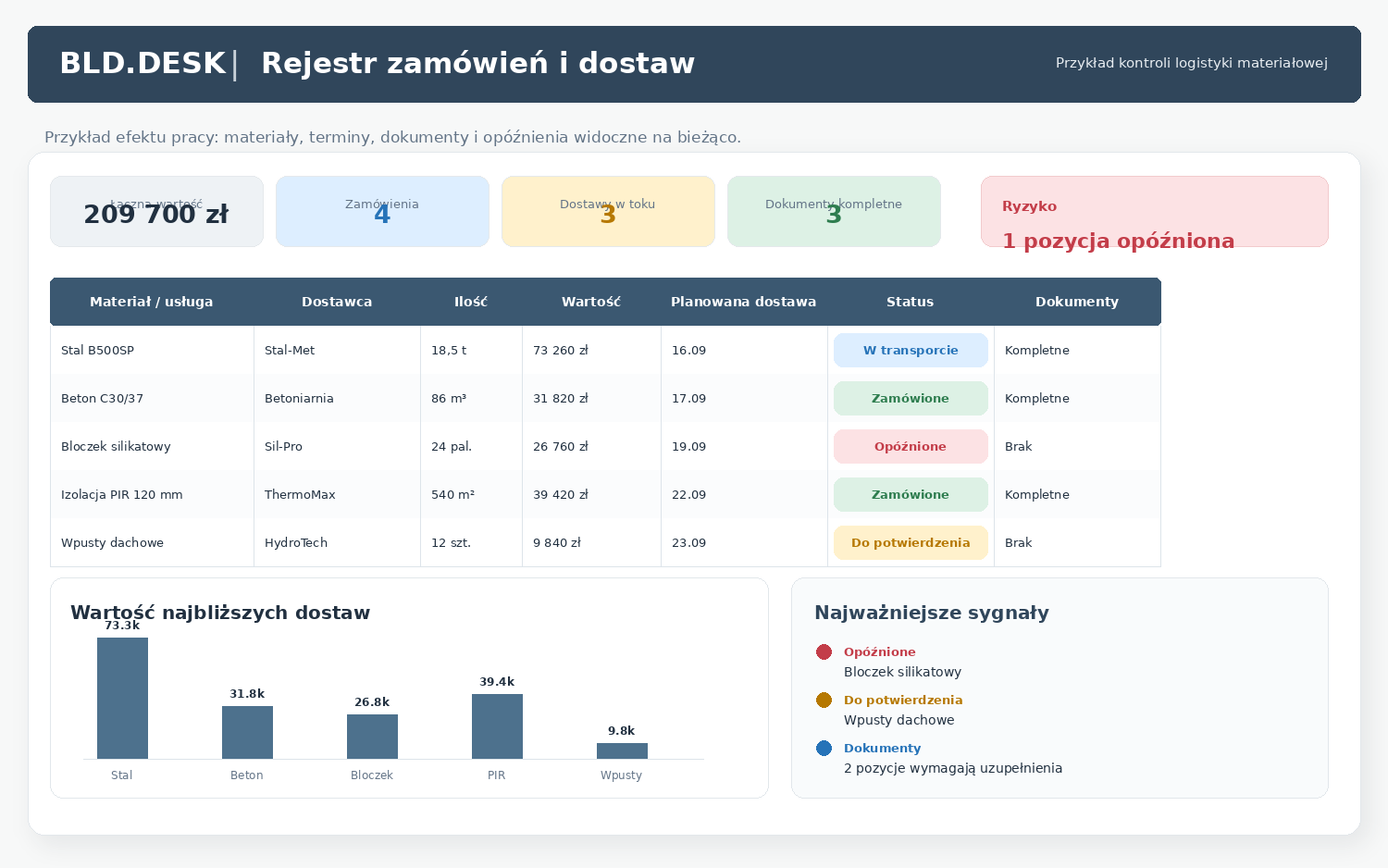The width and height of the screenshot is (1388, 868).
Task: Open the Zamówienia summary card
Action: (x=382, y=212)
